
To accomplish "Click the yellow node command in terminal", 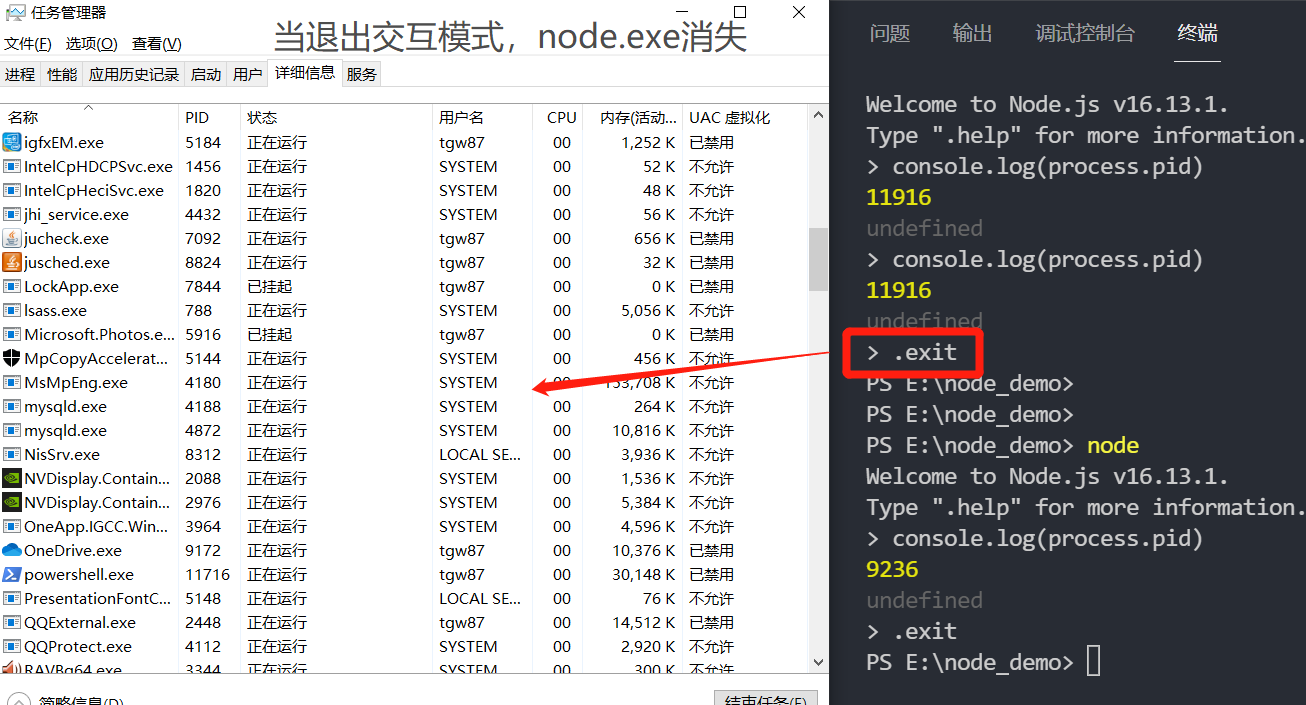I will pos(1113,445).
